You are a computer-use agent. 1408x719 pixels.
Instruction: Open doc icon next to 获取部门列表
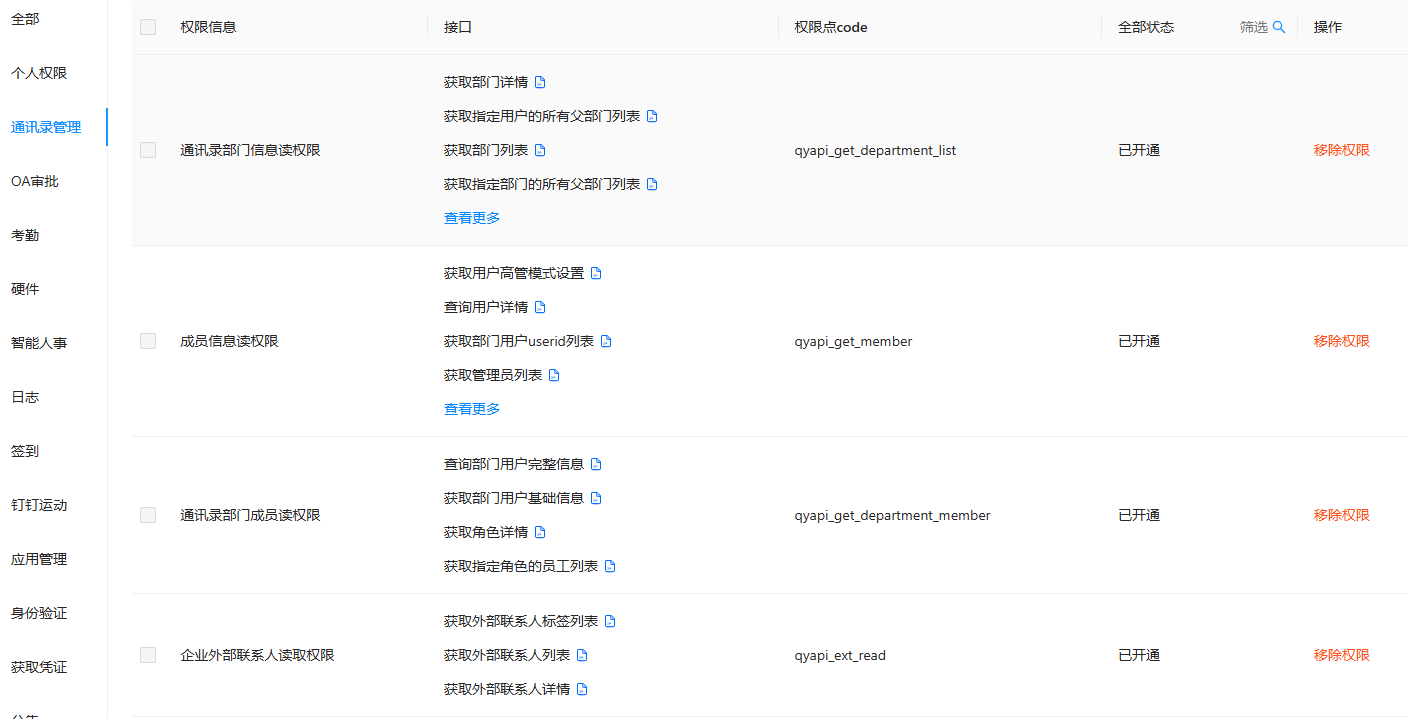(542, 149)
